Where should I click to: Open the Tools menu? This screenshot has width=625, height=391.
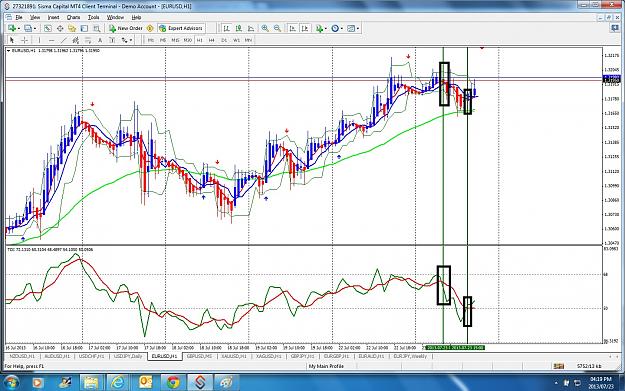[x=94, y=18]
